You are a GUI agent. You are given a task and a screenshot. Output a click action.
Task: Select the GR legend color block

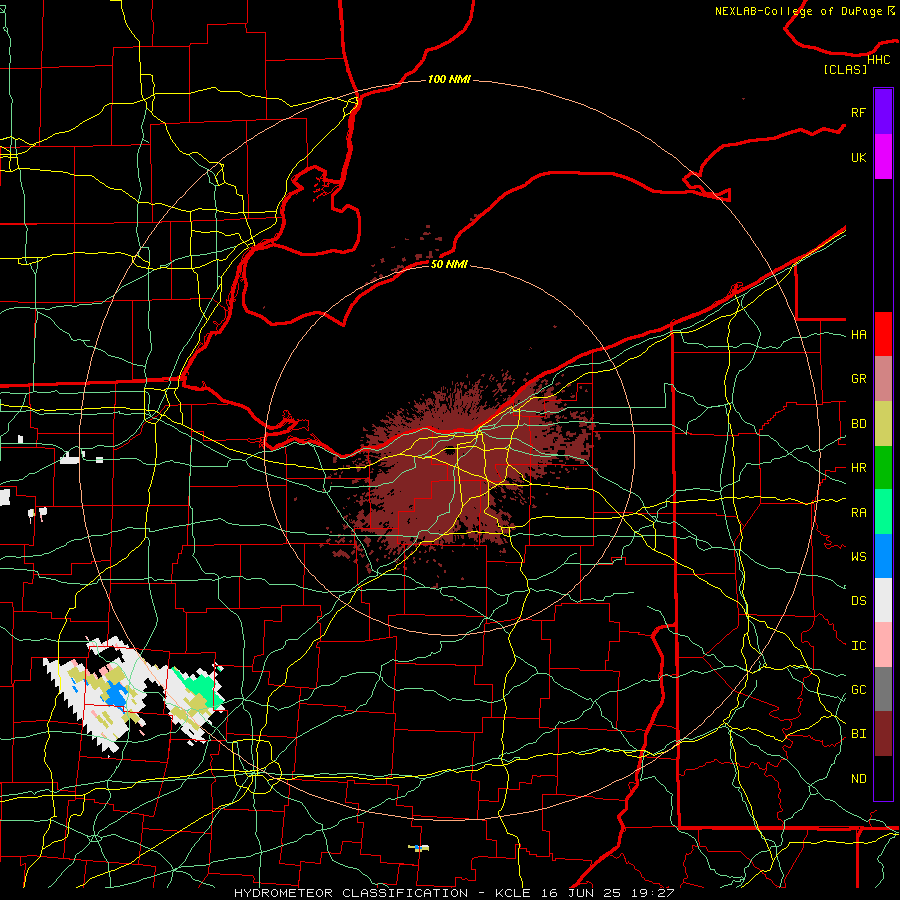click(x=883, y=379)
